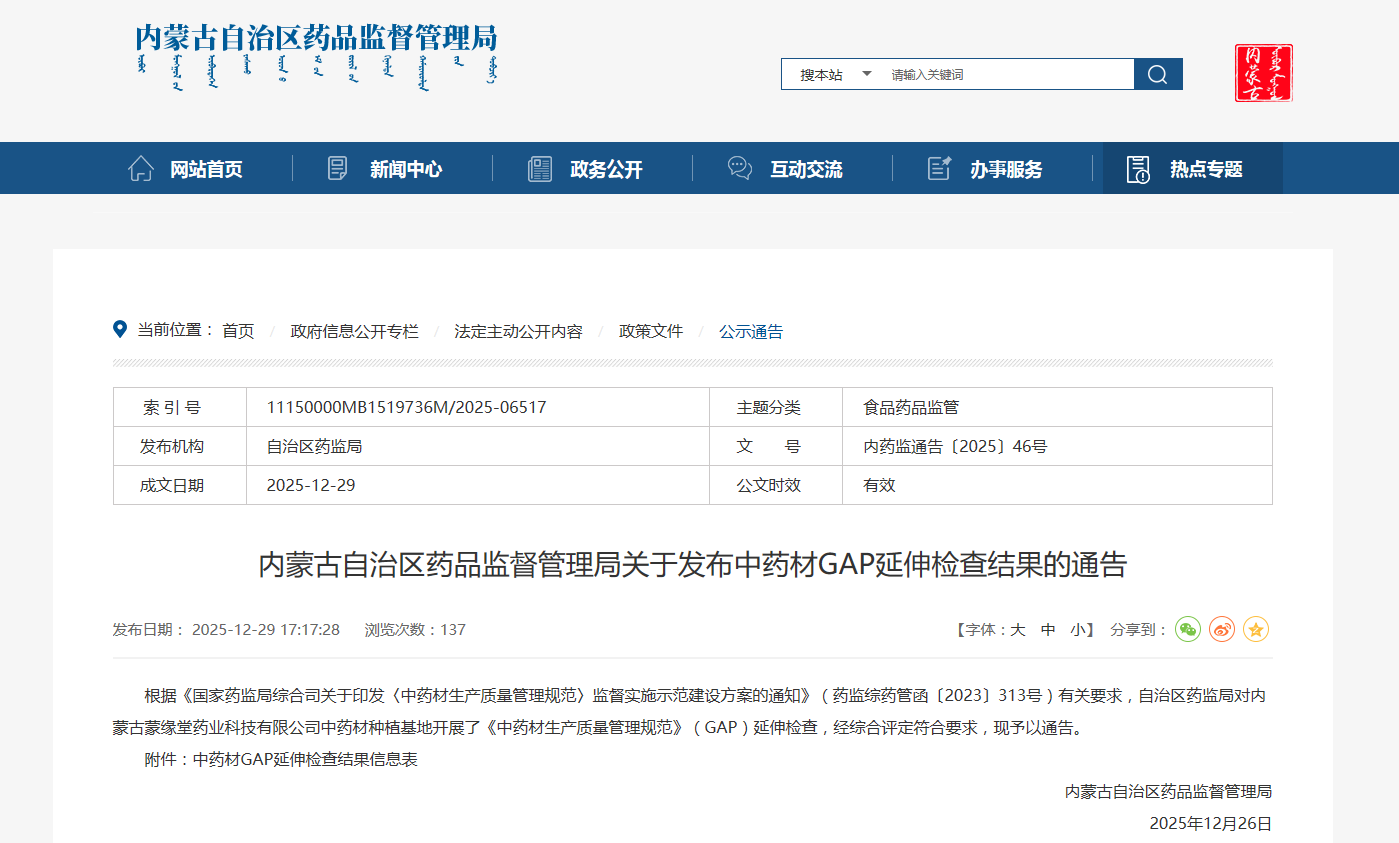The width and height of the screenshot is (1399, 843).
Task: Click the 办事服务 edit document icon
Action: (939, 168)
